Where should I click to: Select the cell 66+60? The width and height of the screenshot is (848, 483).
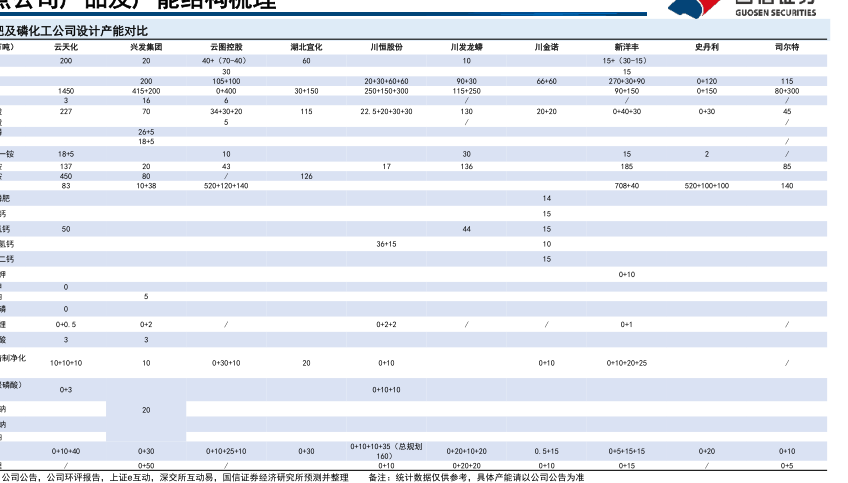click(546, 81)
